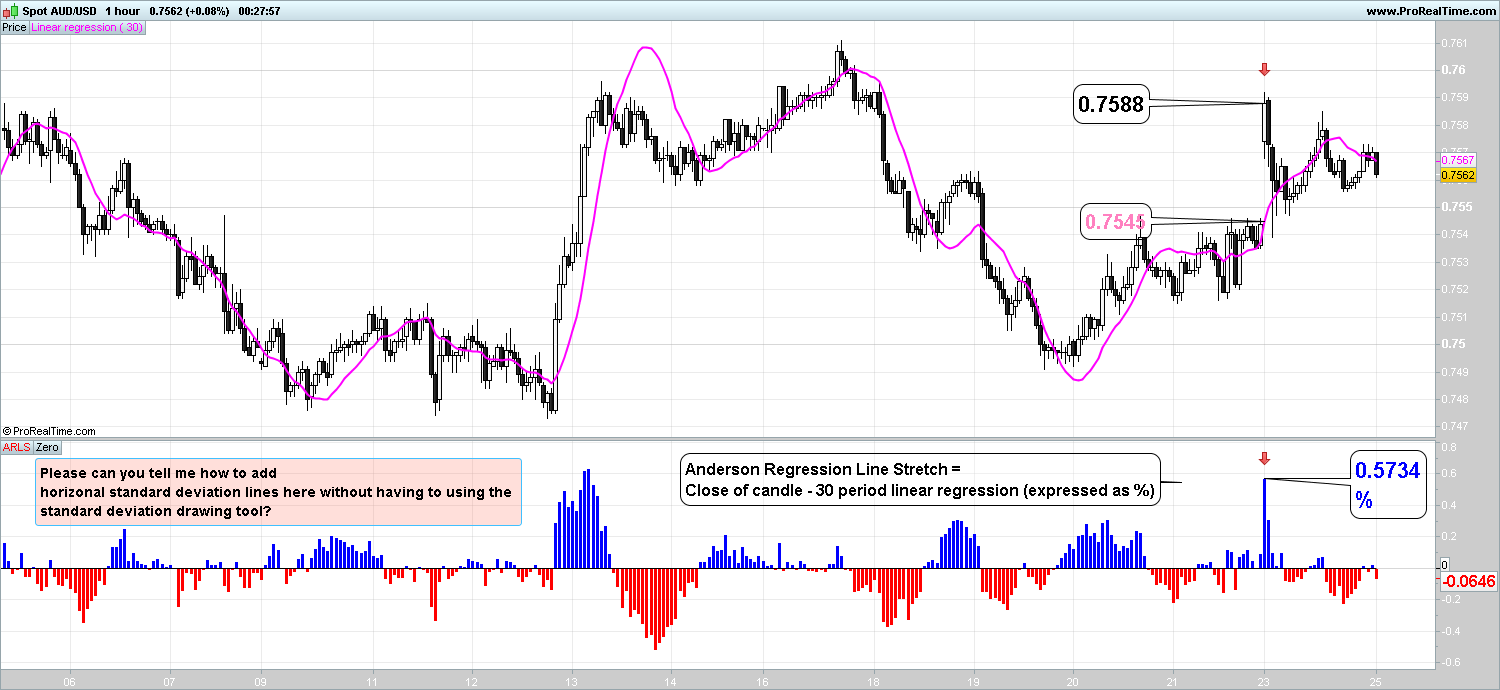The width and height of the screenshot is (1500, 690).
Task: Click date label 20 on time axis
Action: point(1073,680)
